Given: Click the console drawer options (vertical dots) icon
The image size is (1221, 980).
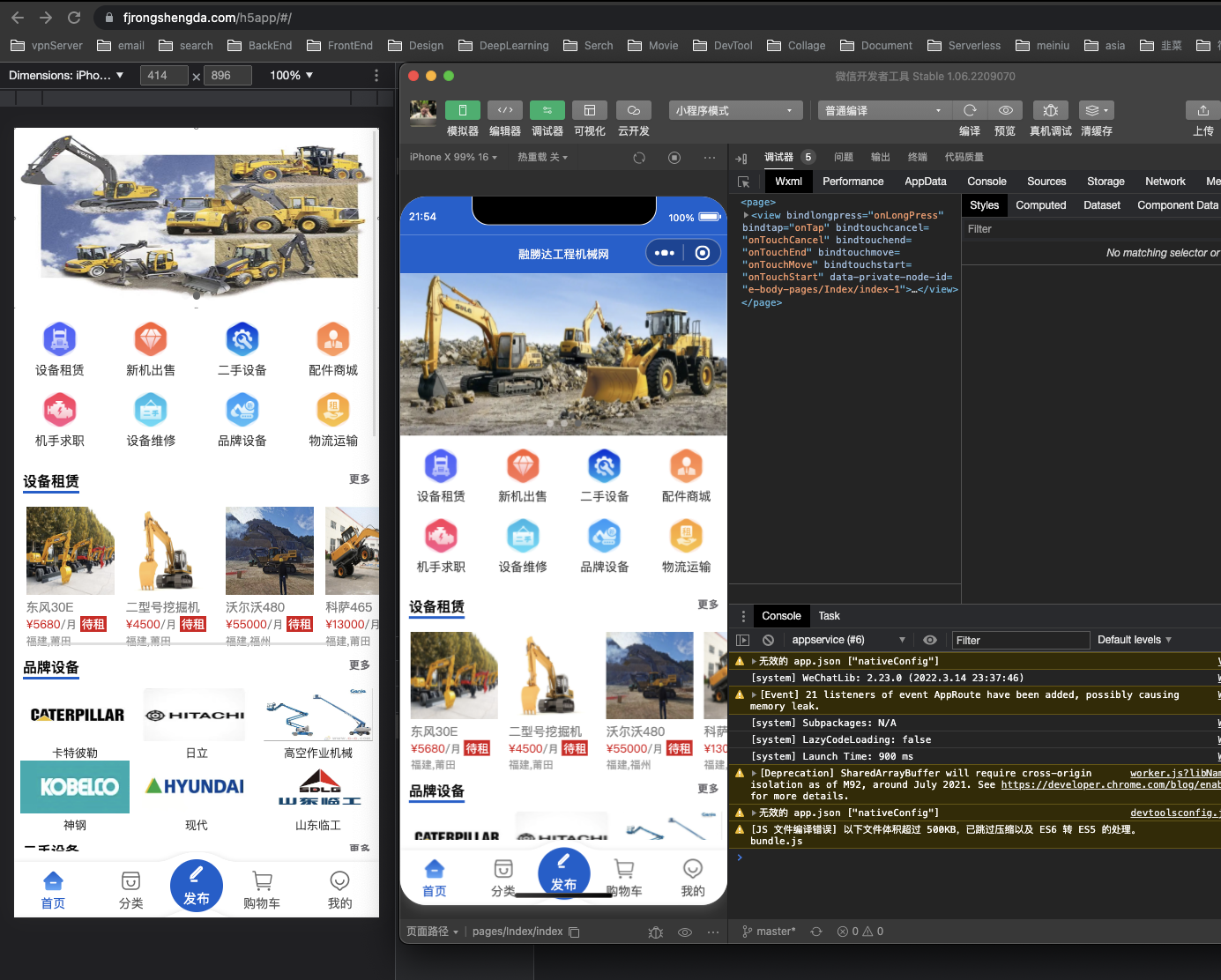Looking at the screenshot, I should coord(743,616).
